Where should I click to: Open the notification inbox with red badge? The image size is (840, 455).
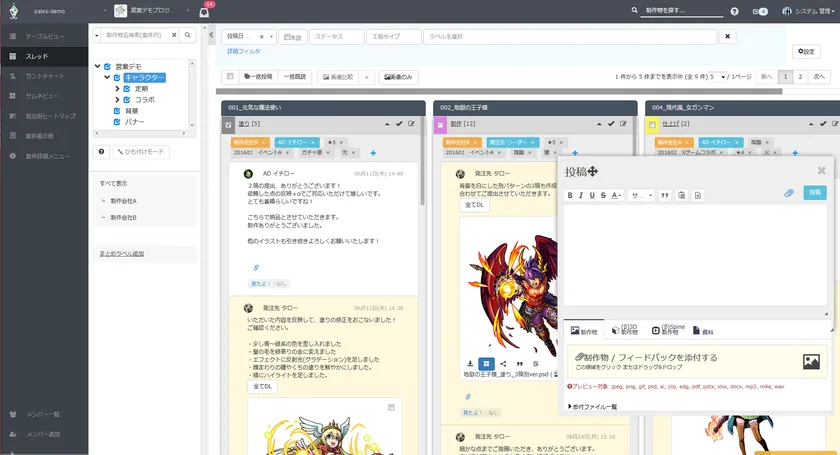click(204, 11)
